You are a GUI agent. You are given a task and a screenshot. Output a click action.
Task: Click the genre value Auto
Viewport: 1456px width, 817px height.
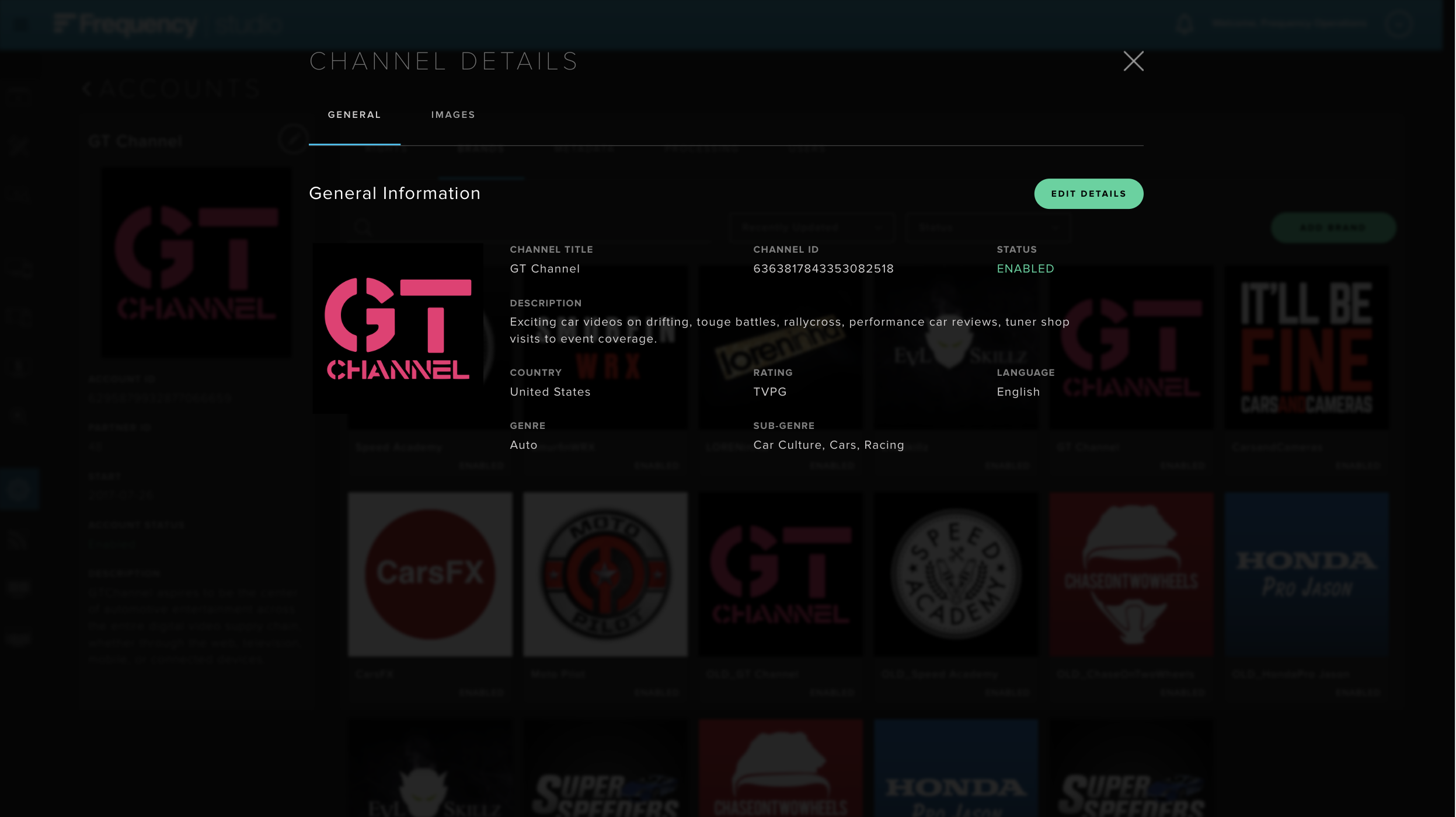tap(523, 445)
